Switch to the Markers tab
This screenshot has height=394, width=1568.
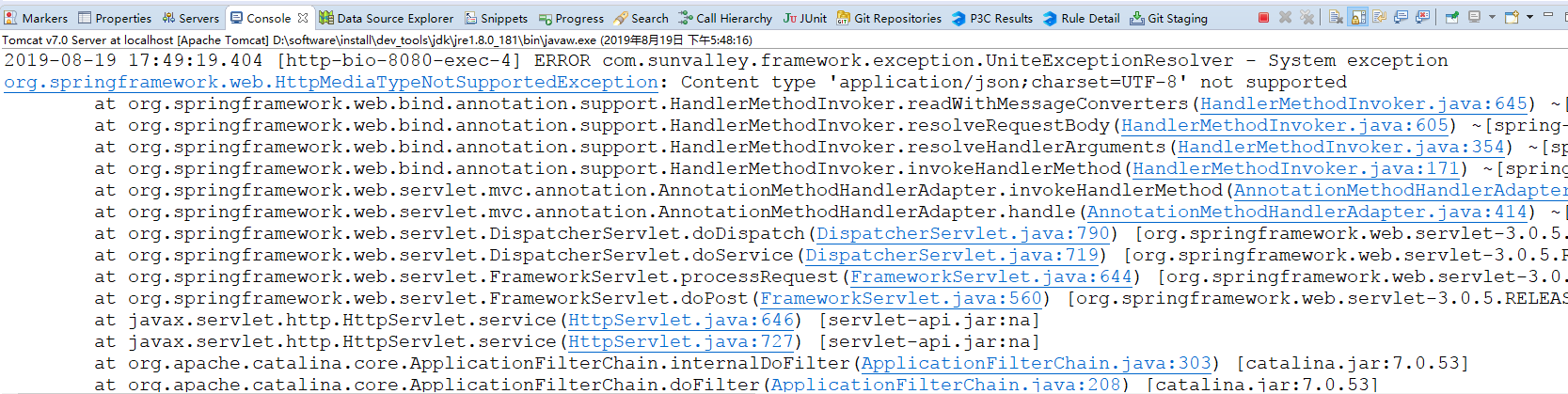[x=36, y=18]
